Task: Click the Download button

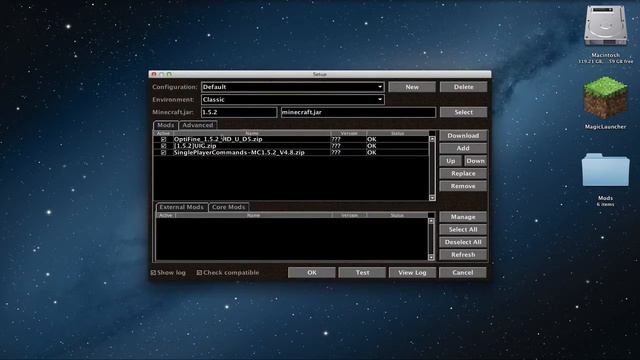Action: click(463, 136)
